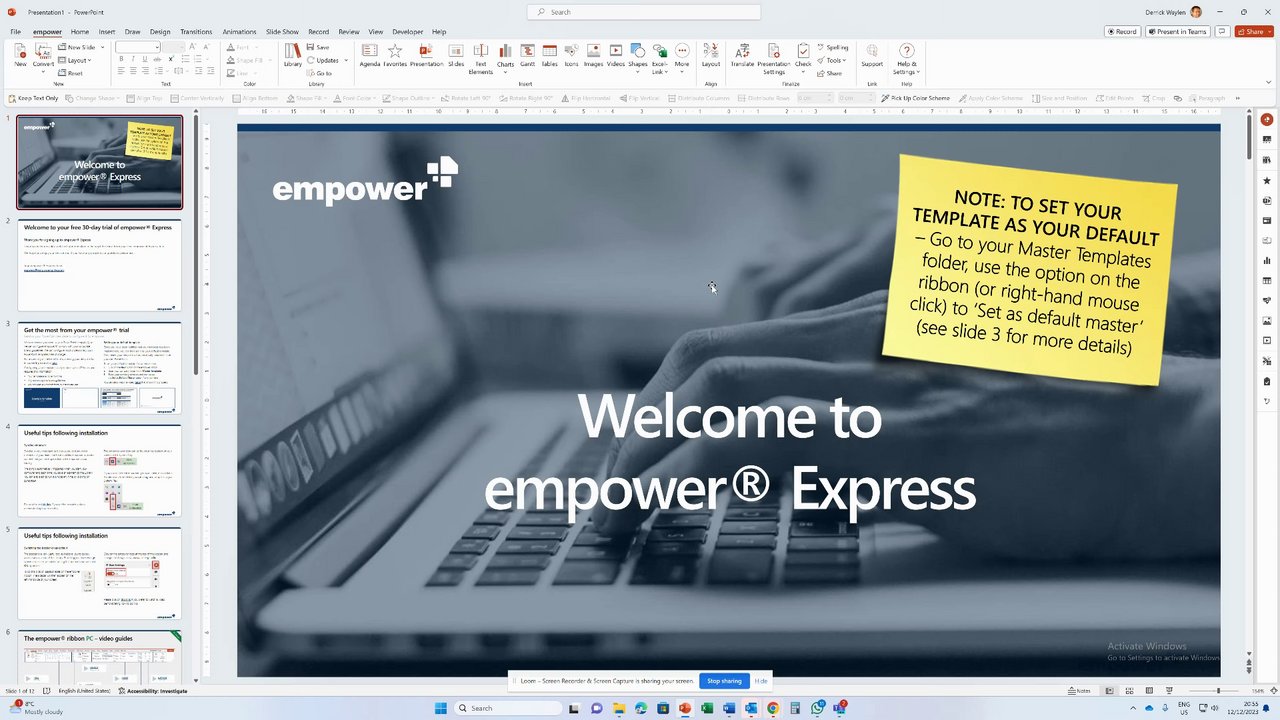The height and width of the screenshot is (720, 1280).
Task: Open the empower Library
Action: click(x=292, y=55)
